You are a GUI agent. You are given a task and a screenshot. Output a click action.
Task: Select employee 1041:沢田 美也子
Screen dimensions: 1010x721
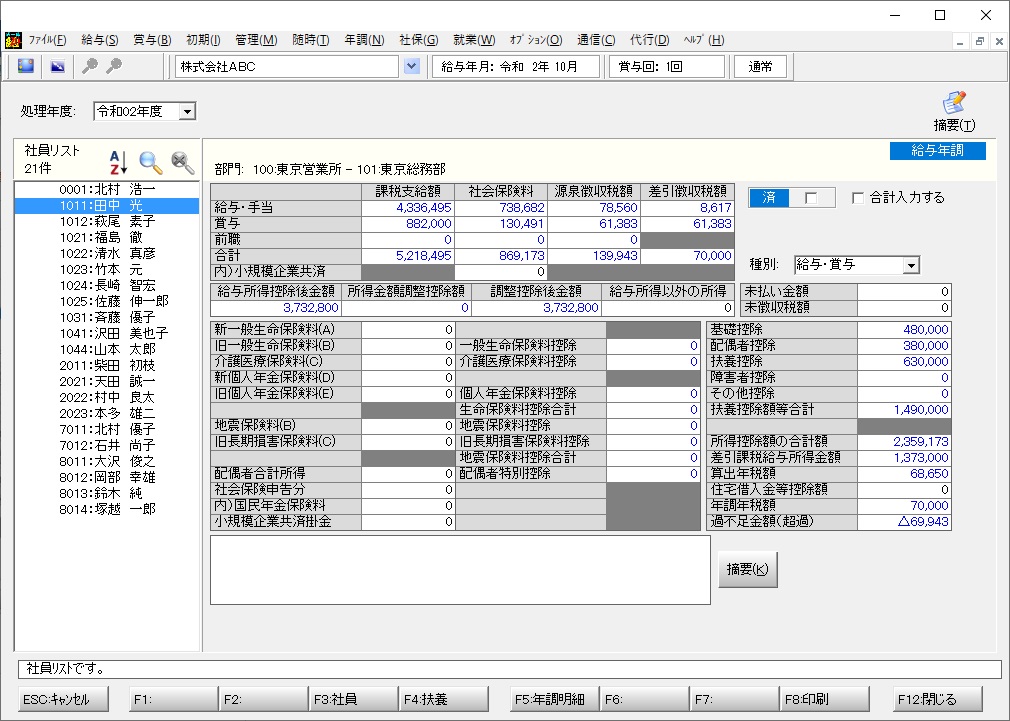point(107,333)
